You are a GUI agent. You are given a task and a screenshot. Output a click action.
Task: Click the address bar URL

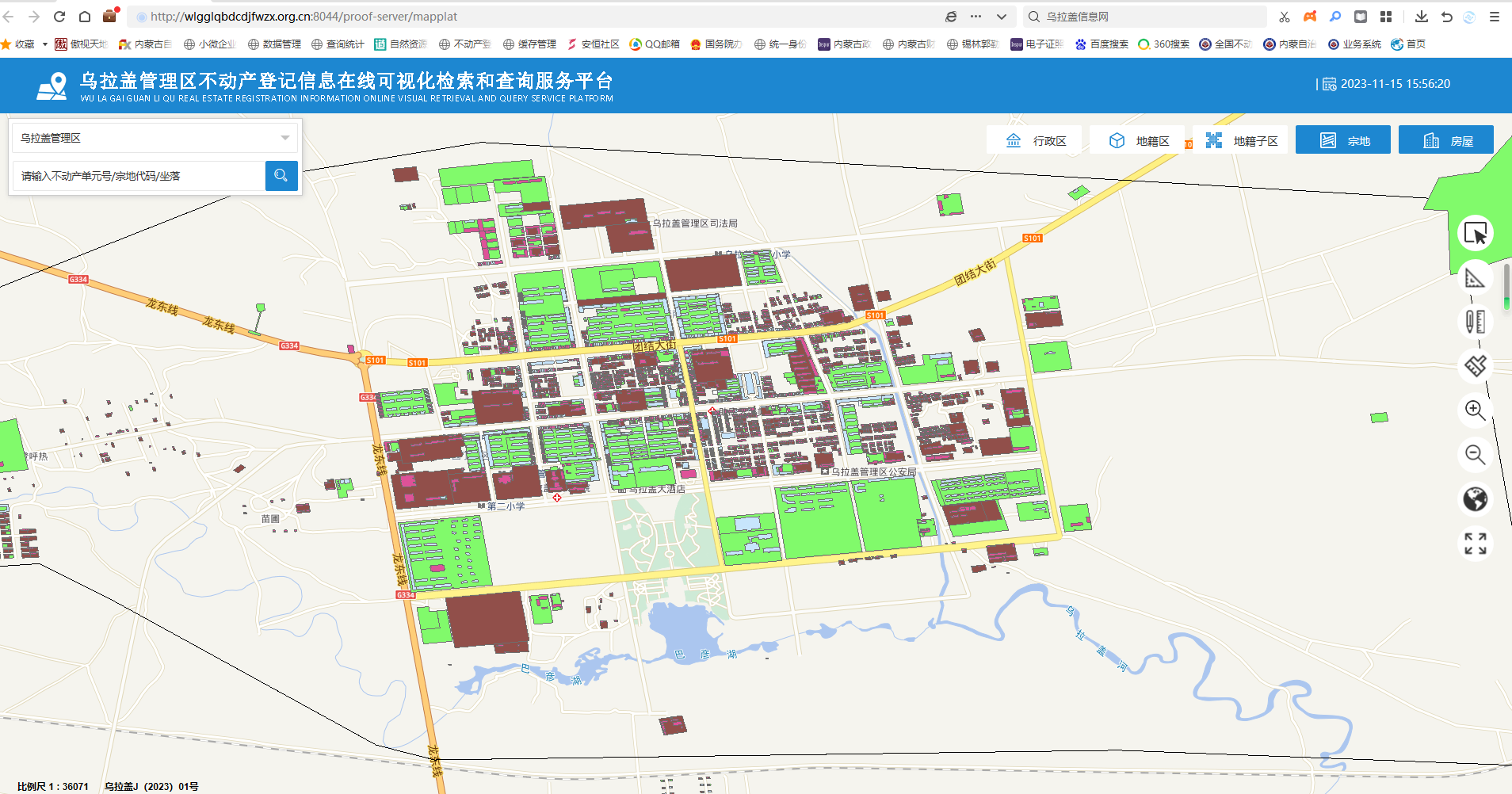point(304,17)
